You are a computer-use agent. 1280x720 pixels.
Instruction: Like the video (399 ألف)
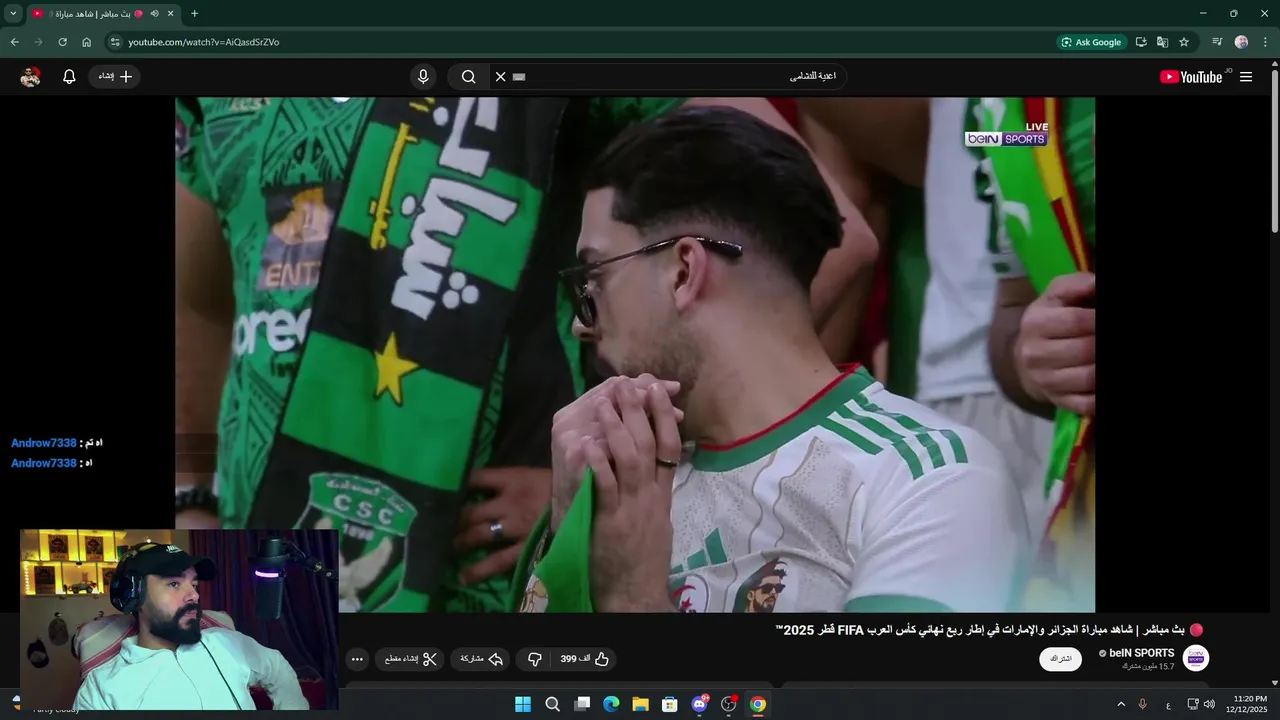pyautogui.click(x=584, y=659)
